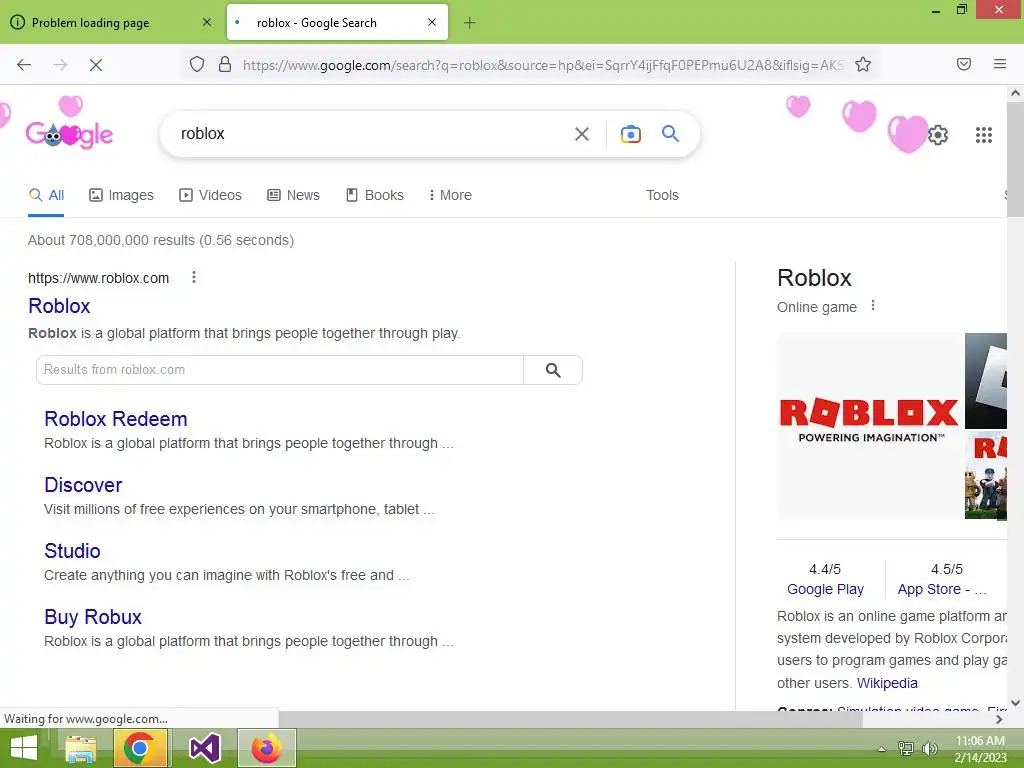The height and width of the screenshot is (768, 1024).
Task: Expand the More search categories menu
Action: (x=450, y=195)
